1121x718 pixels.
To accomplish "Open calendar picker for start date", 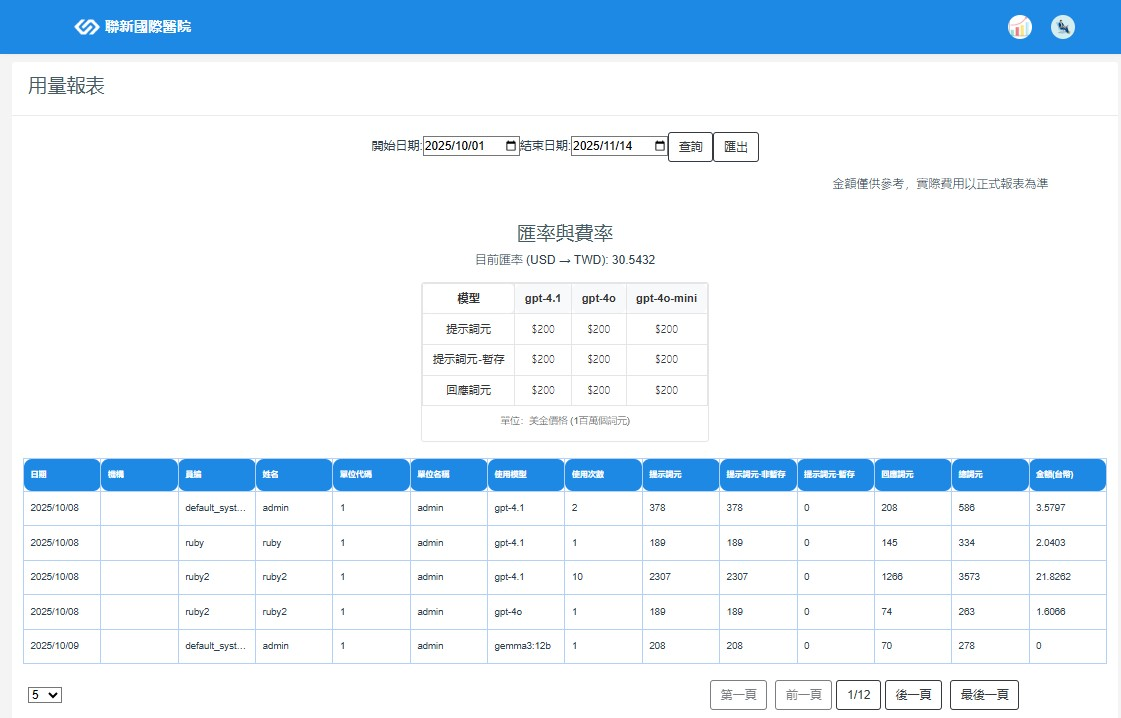I will click(511, 146).
